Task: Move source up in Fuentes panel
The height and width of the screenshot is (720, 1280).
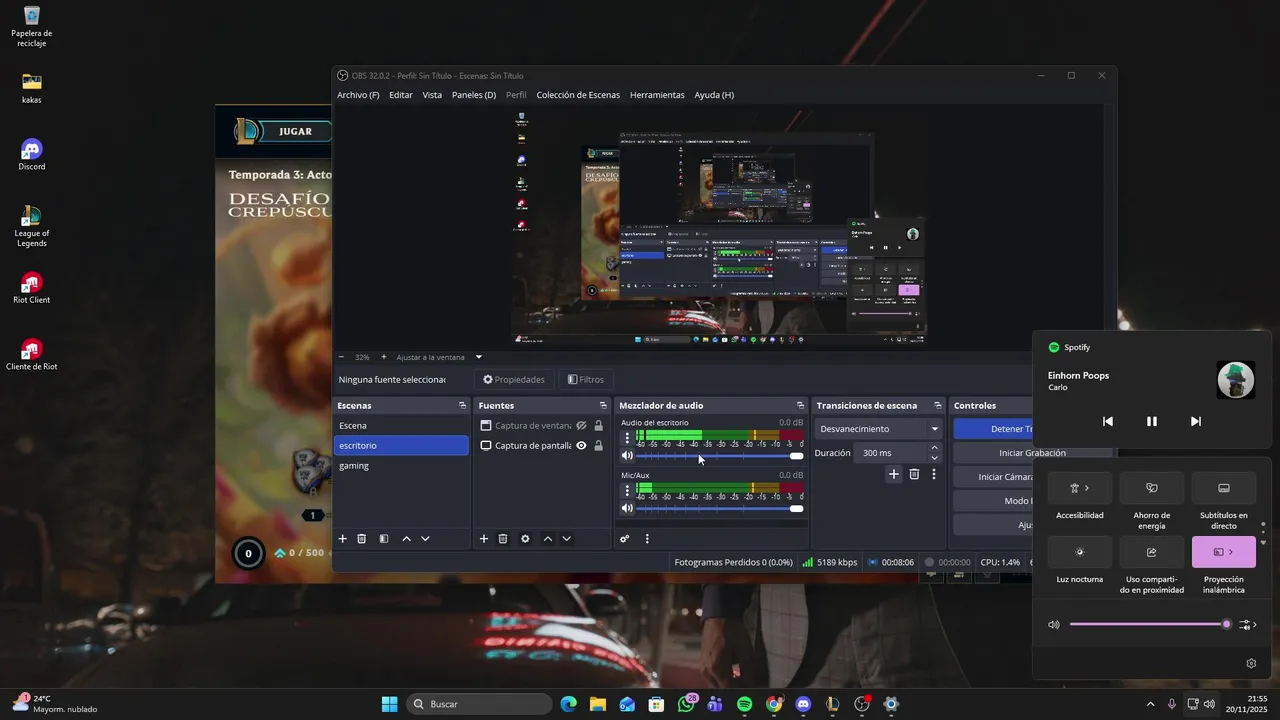Action: (x=547, y=539)
